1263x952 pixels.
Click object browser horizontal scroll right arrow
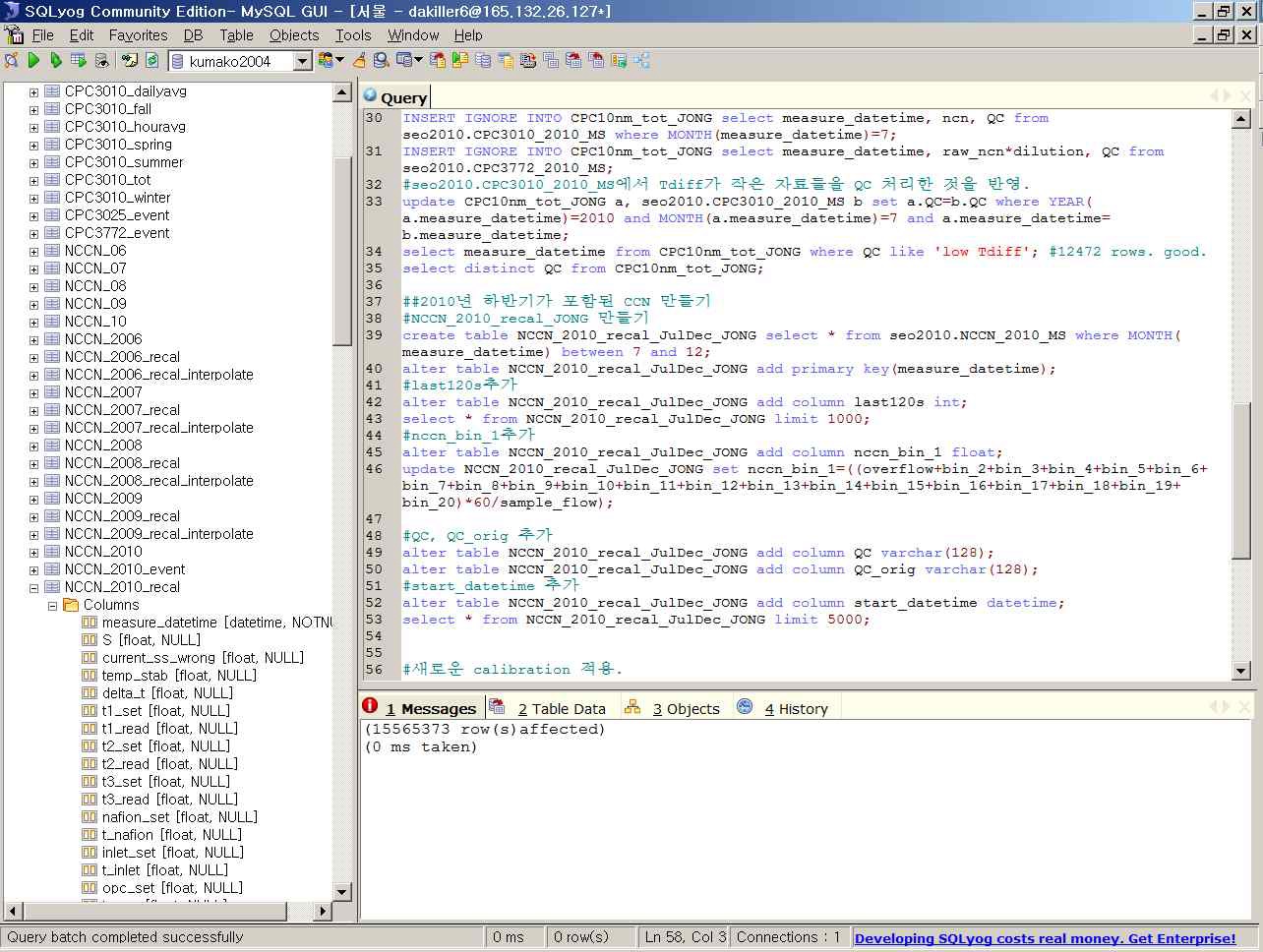coord(323,912)
